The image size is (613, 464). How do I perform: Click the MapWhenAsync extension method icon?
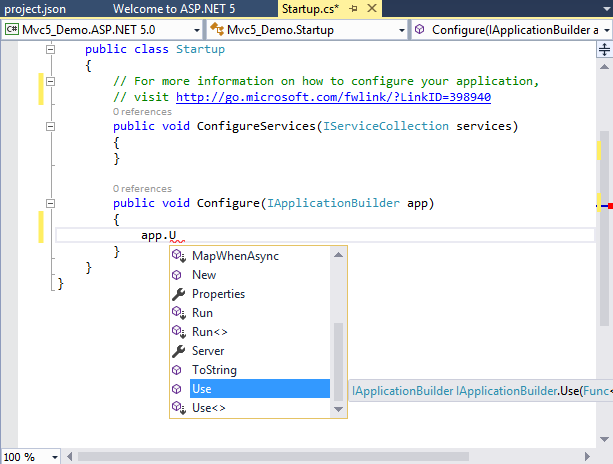179,256
